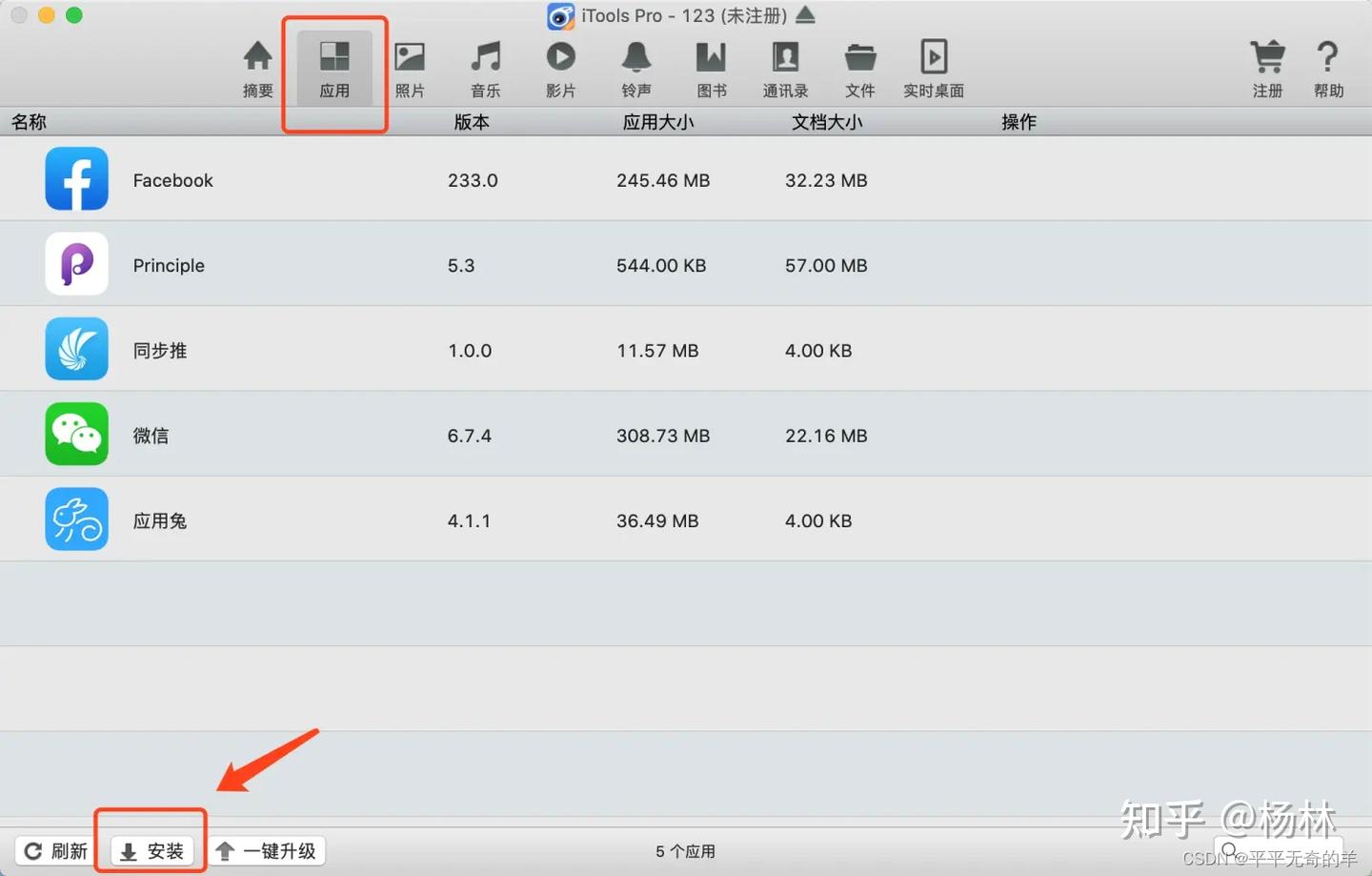Click the 刷新 refresh button
Screen dimensions: 1372x876
(55, 850)
